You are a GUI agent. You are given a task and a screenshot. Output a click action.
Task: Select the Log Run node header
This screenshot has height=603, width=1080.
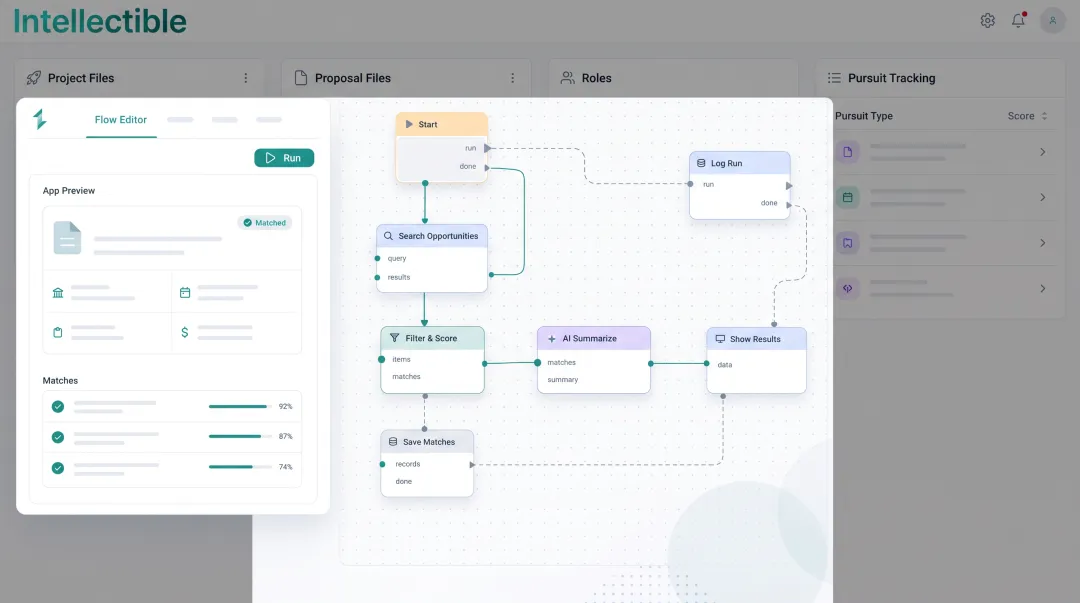[740, 163]
